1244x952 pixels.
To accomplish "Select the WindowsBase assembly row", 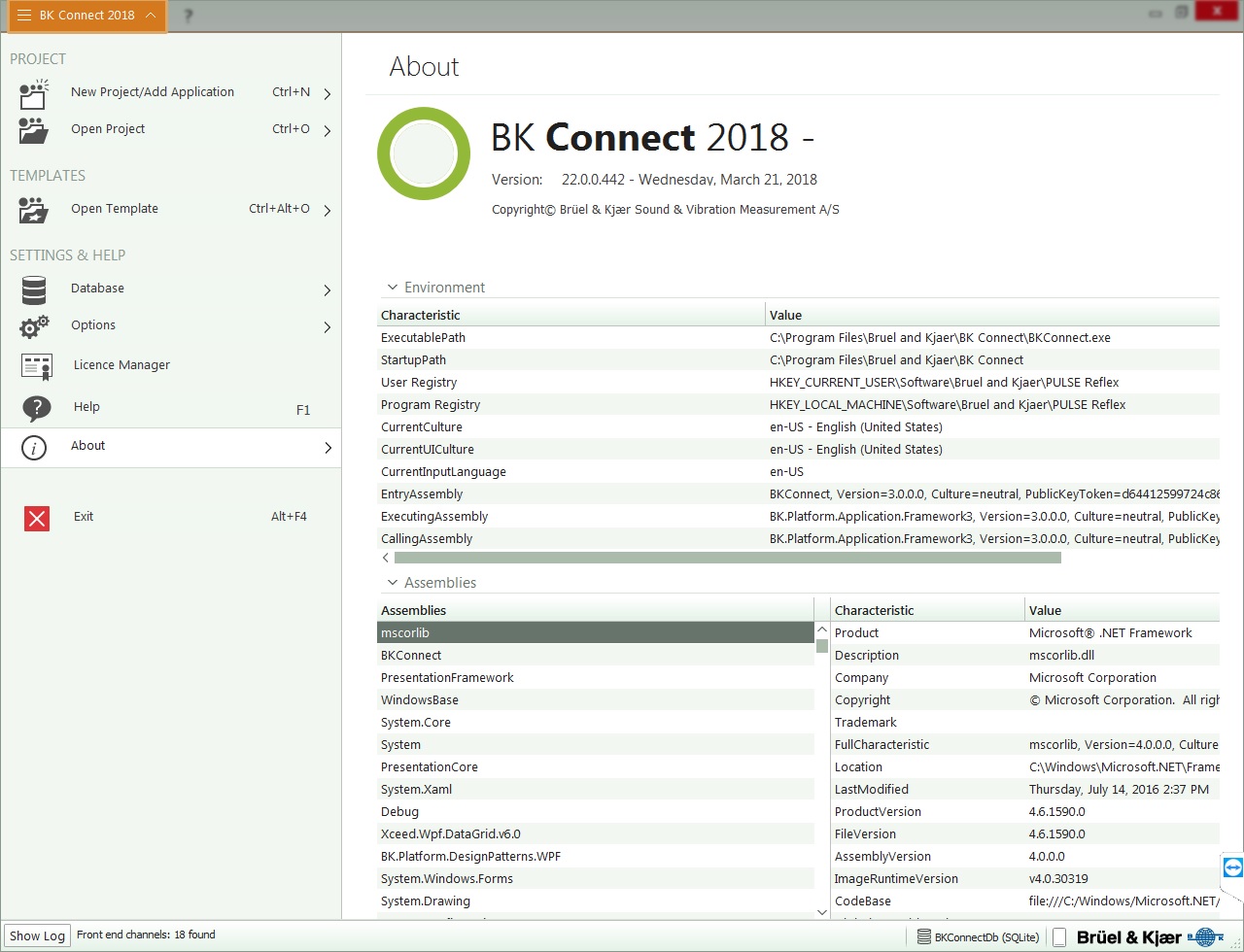I will 595,699.
